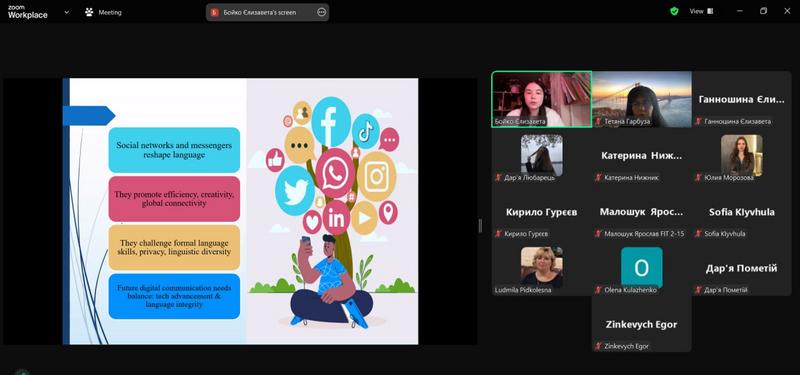The width and height of the screenshot is (800, 375).
Task: Click muted mic icon beside Zinkevych Egor
Action: 598,346
